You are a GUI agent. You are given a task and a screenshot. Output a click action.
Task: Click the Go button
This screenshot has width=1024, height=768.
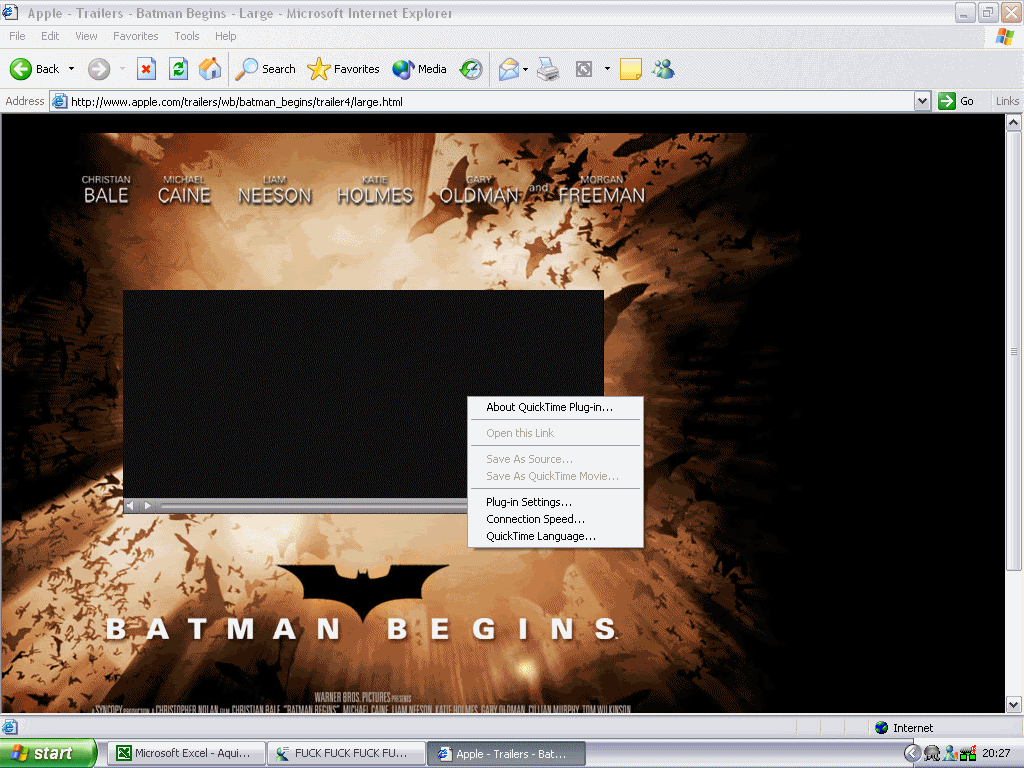[x=956, y=101]
